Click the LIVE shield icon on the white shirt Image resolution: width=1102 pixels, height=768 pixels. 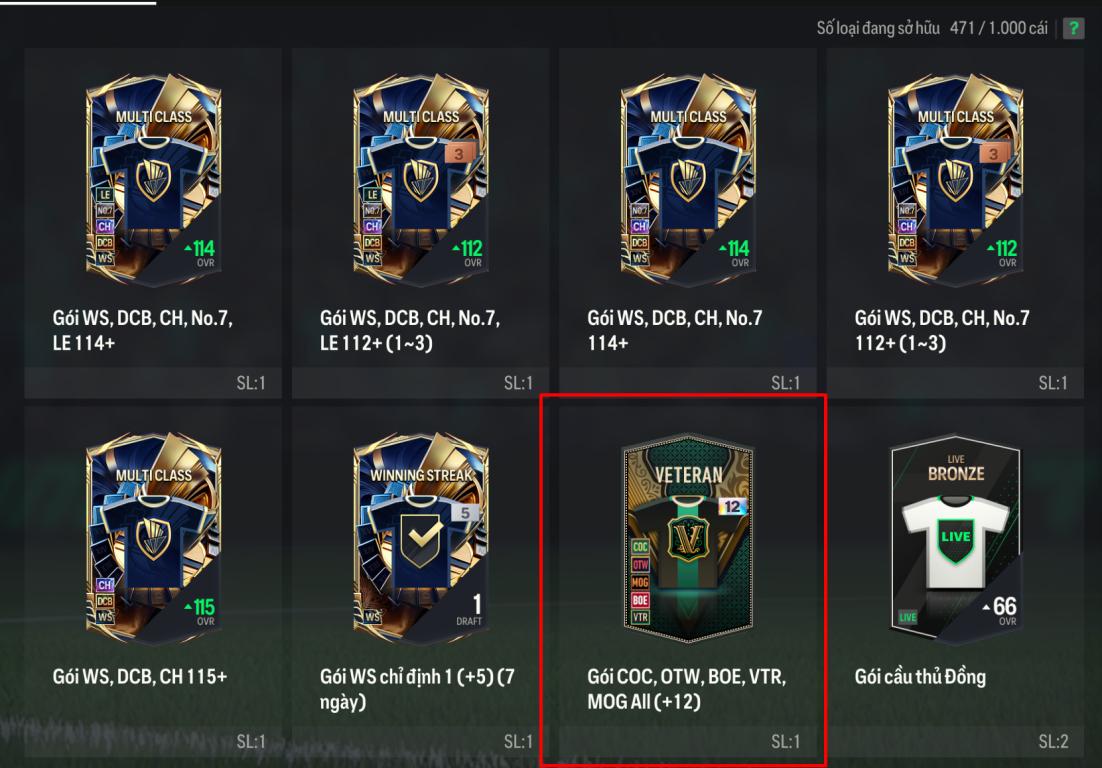(x=955, y=540)
